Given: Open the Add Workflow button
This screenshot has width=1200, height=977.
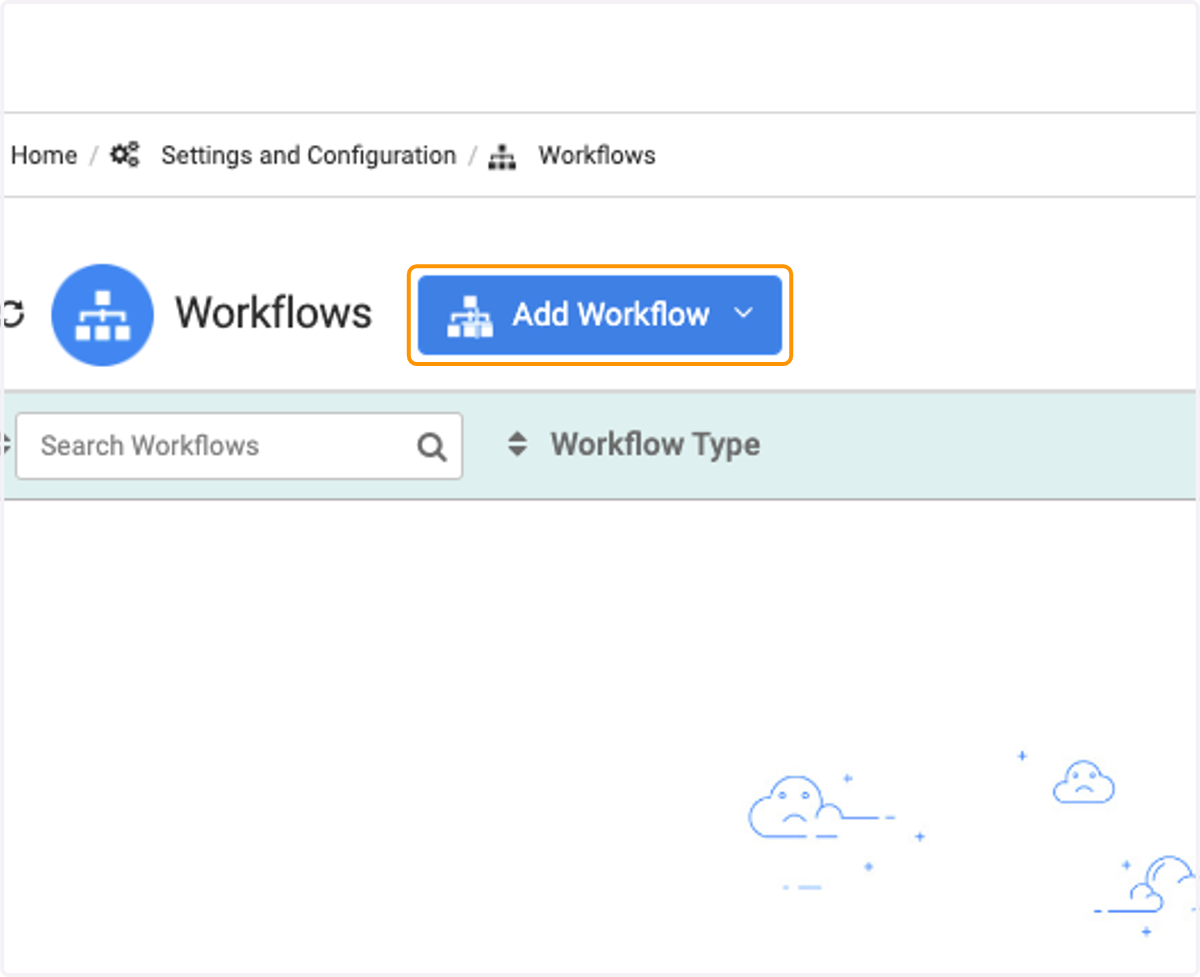Looking at the screenshot, I should [x=599, y=315].
